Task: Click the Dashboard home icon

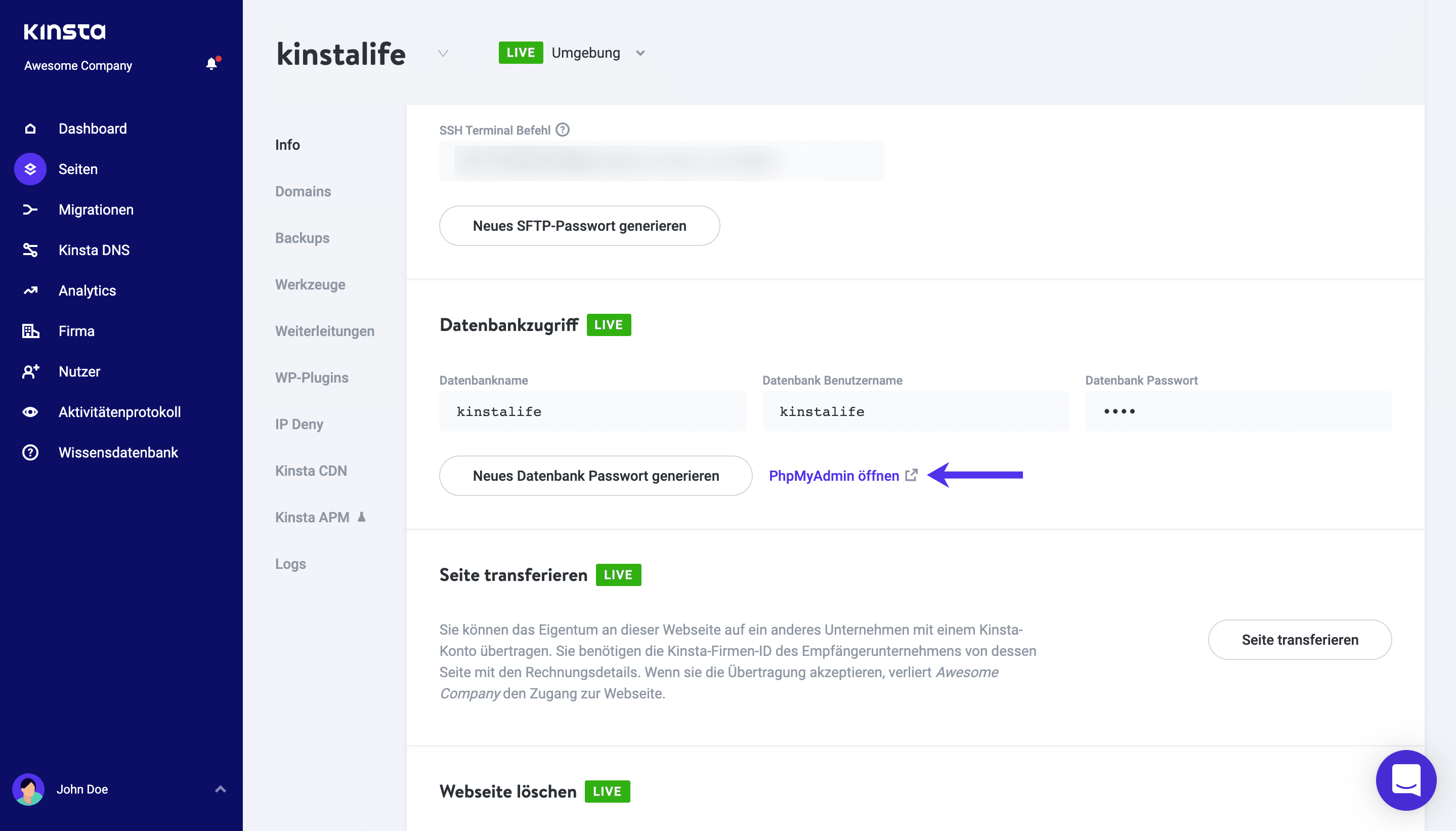Action: pyautogui.click(x=30, y=129)
